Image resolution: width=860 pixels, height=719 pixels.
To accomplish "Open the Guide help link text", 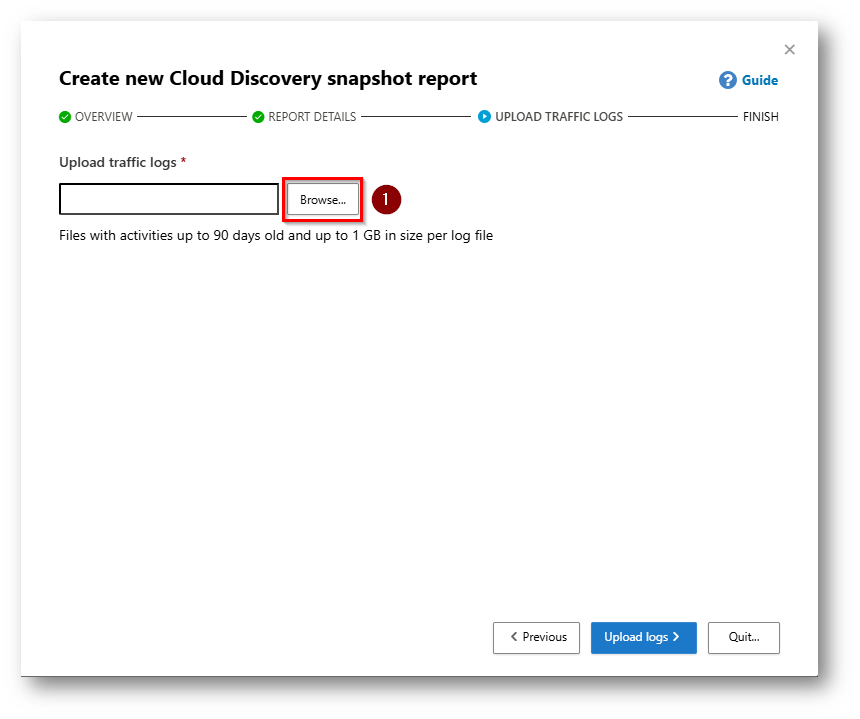I will click(x=759, y=81).
